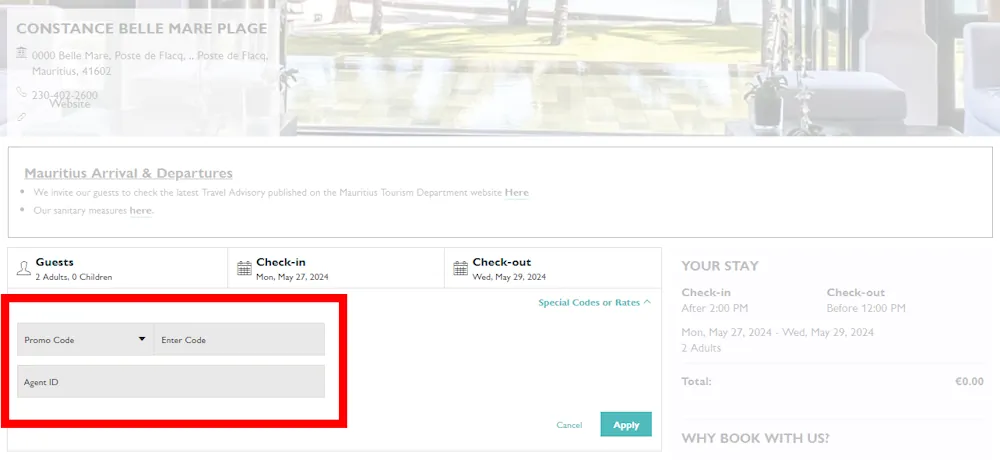This screenshot has height=460, width=1000.
Task: Open the Check-in date picker
Action: coord(336,268)
